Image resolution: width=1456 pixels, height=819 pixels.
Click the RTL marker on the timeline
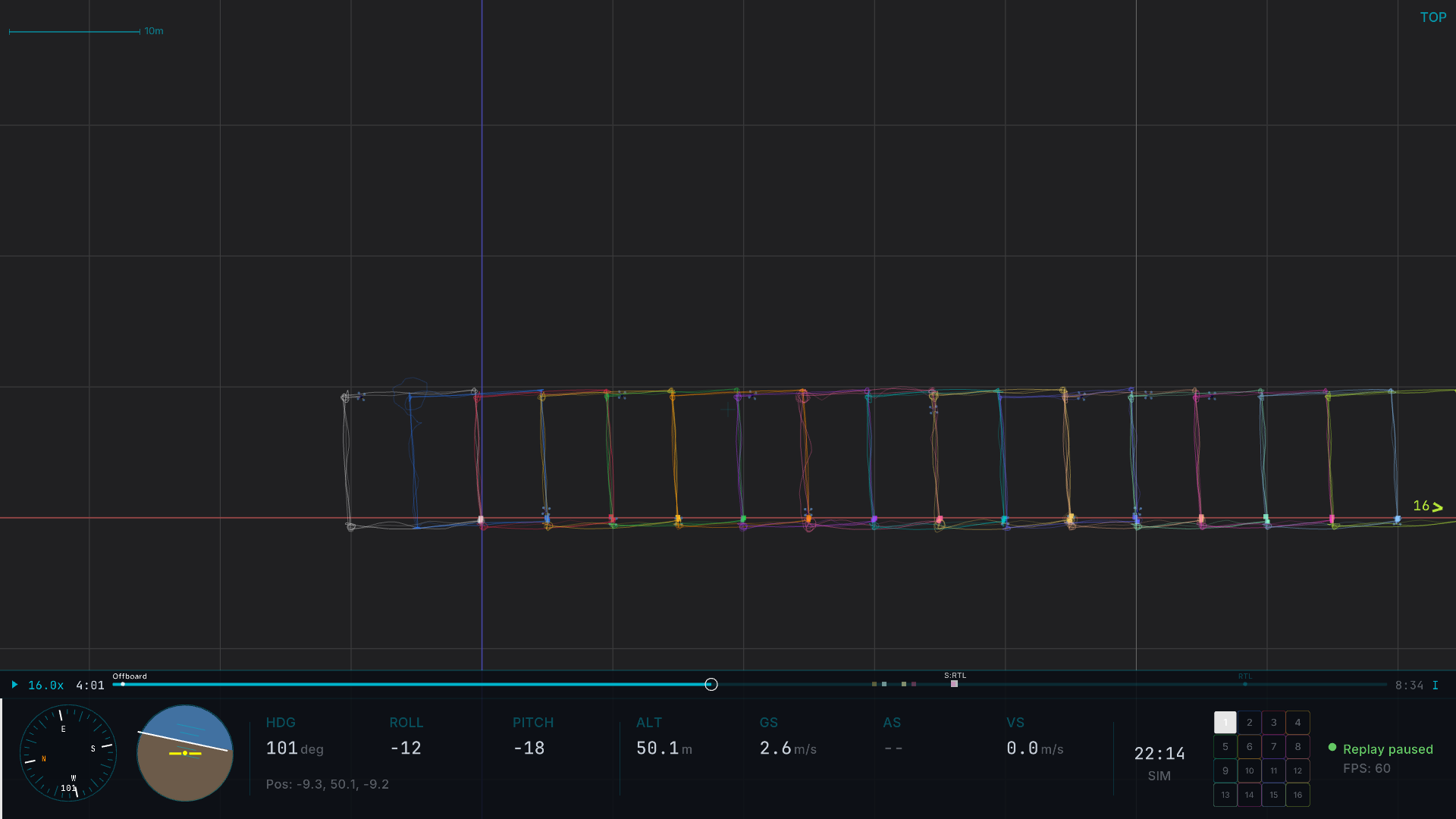(1244, 684)
